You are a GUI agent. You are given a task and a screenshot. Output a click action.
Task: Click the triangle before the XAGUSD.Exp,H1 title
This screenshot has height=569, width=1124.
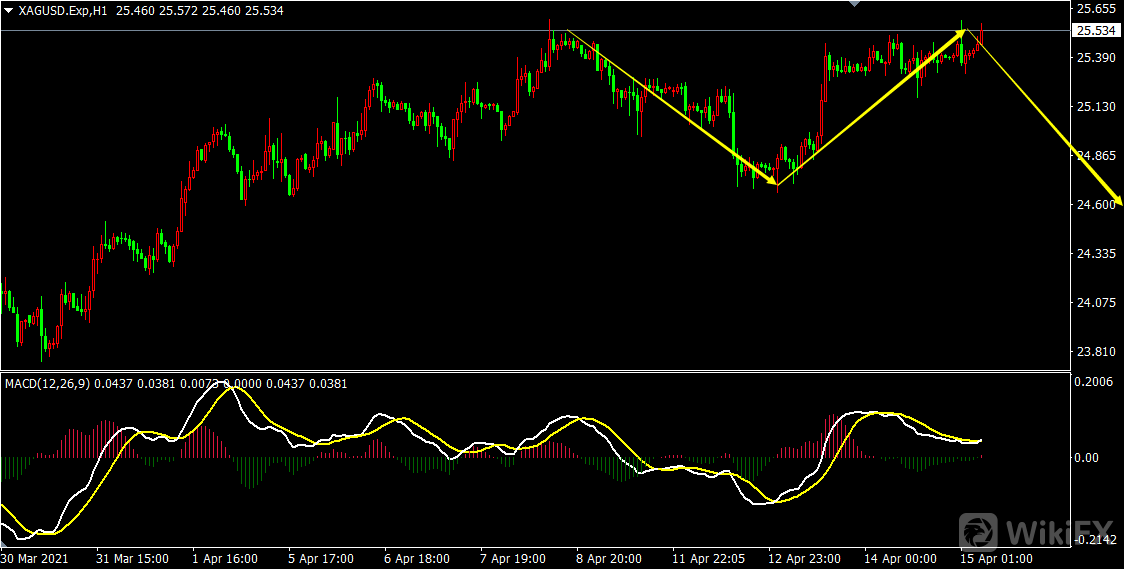pos(9,10)
